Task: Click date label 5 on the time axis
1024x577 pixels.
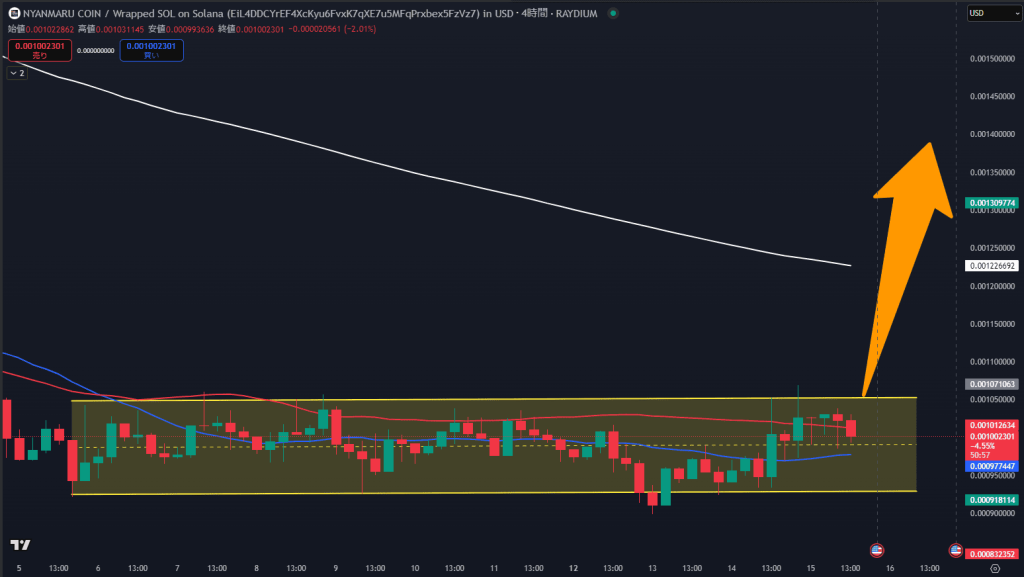Action: [x=19, y=569]
